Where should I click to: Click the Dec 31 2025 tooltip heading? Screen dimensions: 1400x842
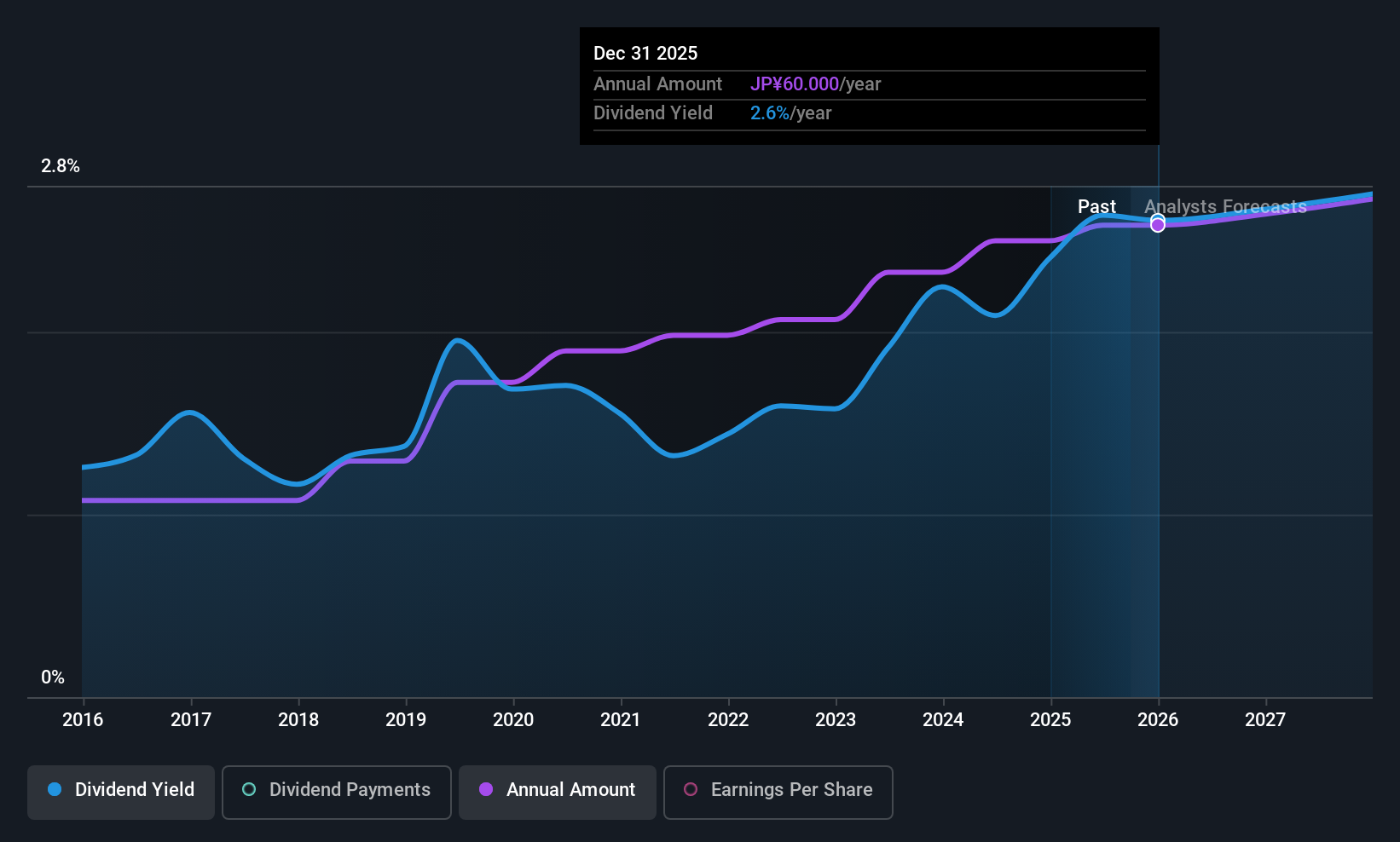click(645, 54)
